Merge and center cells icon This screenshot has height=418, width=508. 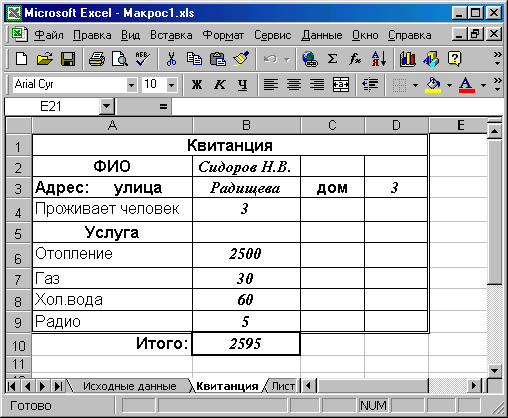[341, 85]
